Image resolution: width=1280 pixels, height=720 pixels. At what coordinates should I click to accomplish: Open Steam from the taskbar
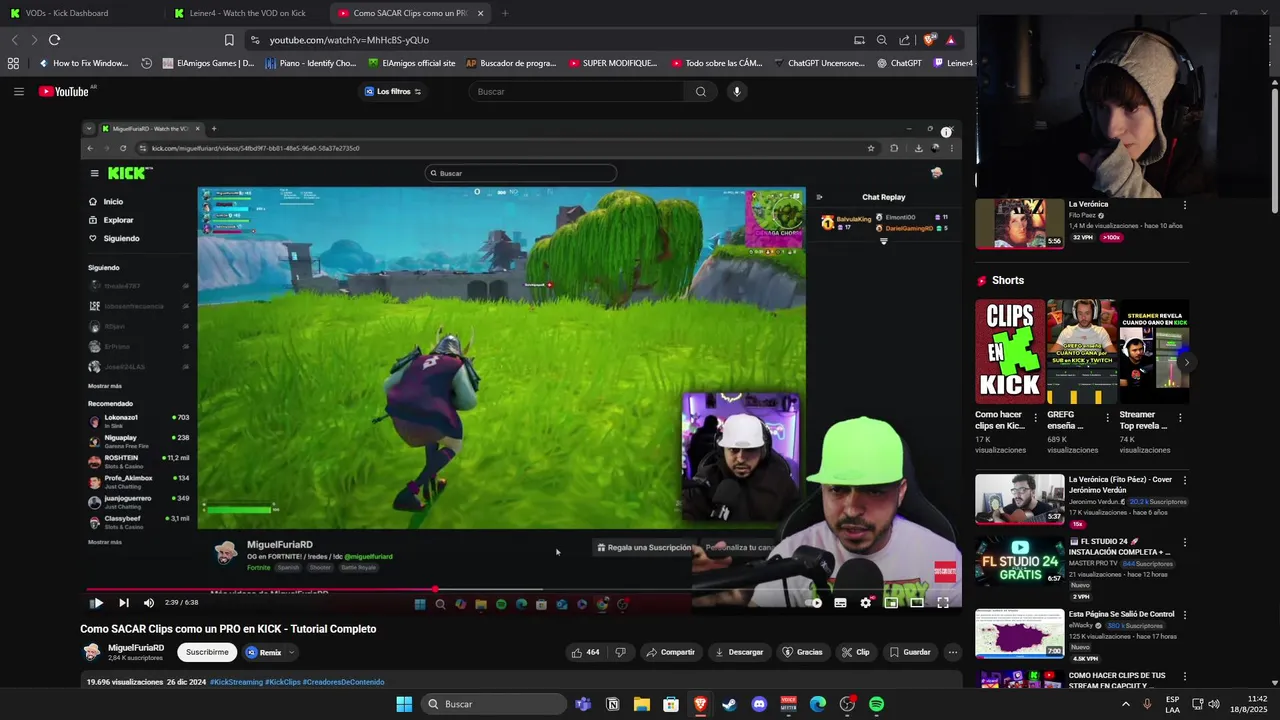730,704
